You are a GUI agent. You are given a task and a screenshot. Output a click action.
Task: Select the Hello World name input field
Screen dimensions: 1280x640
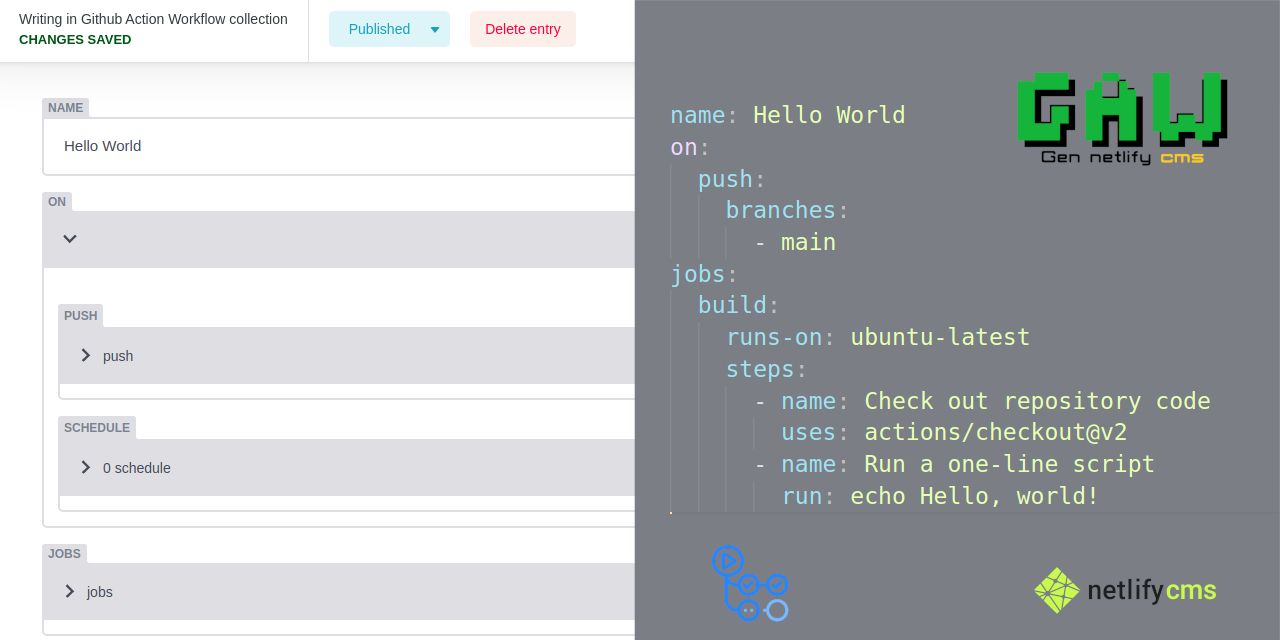coord(300,146)
